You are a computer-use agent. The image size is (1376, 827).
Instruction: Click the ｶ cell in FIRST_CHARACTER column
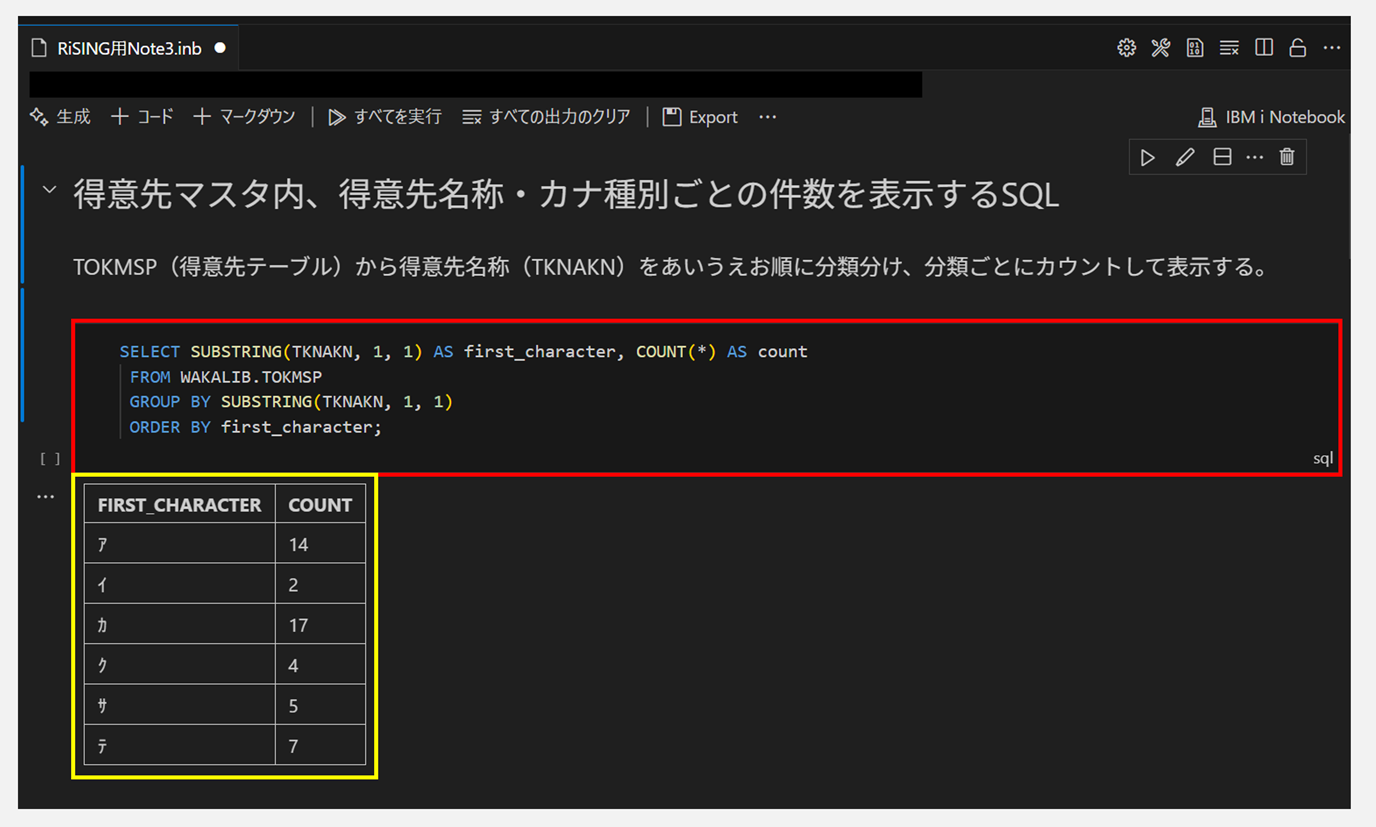[180, 625]
